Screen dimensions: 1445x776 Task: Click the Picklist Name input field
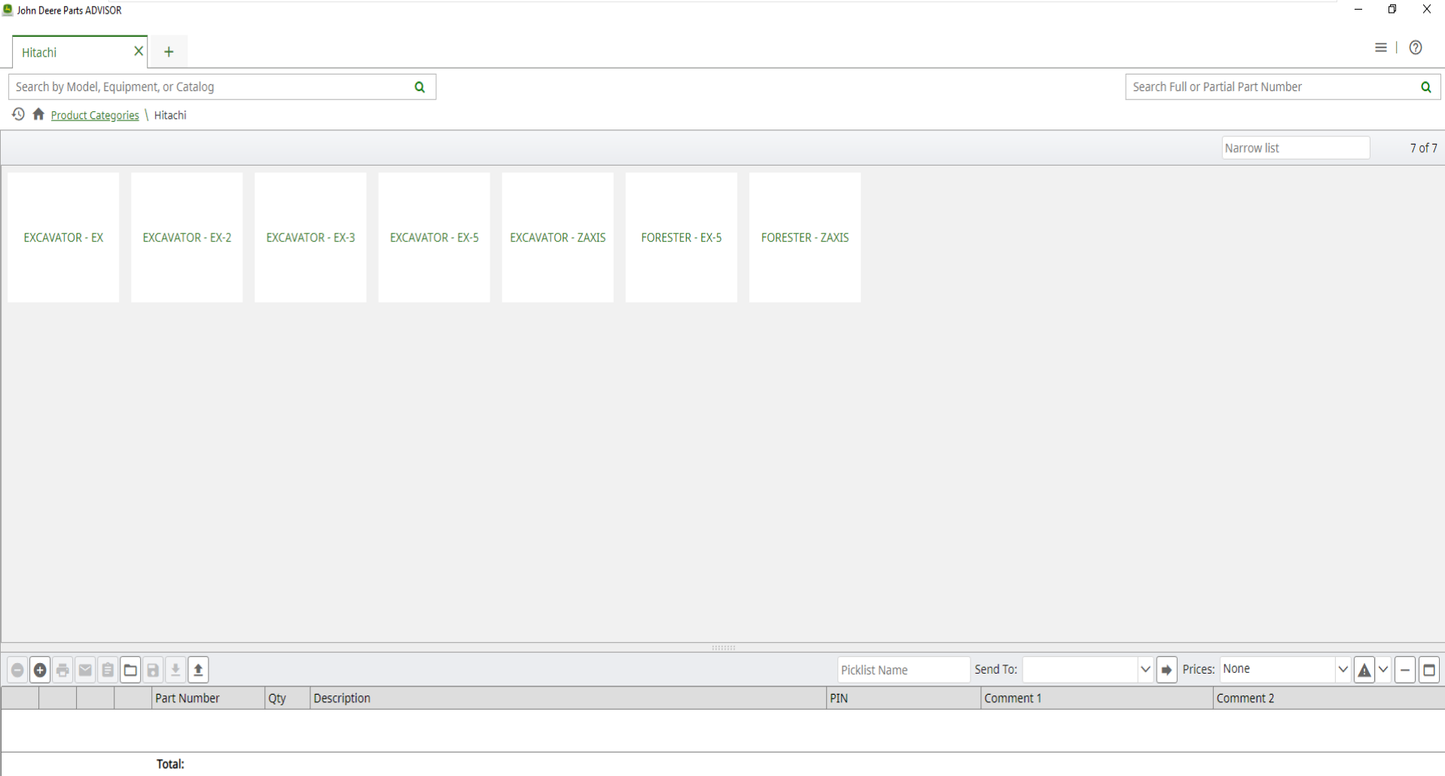click(x=904, y=670)
